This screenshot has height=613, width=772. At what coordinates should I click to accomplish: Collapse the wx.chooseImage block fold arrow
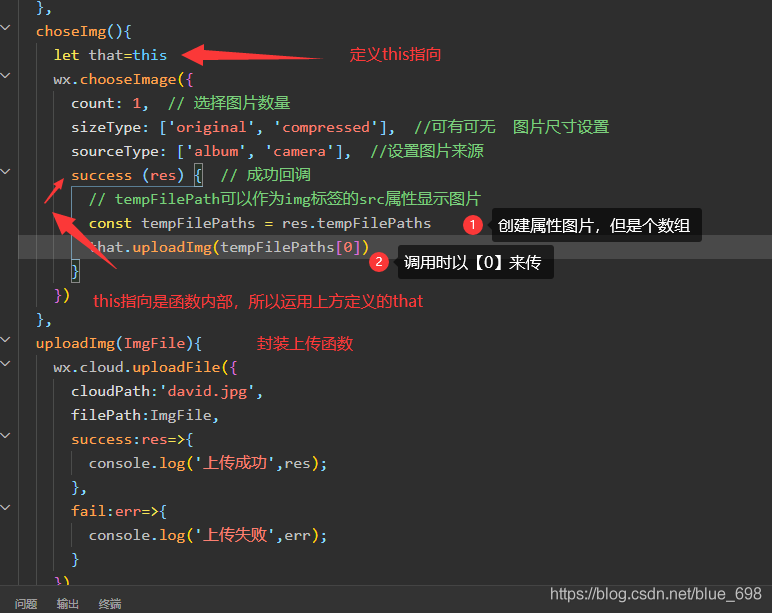click(5, 76)
